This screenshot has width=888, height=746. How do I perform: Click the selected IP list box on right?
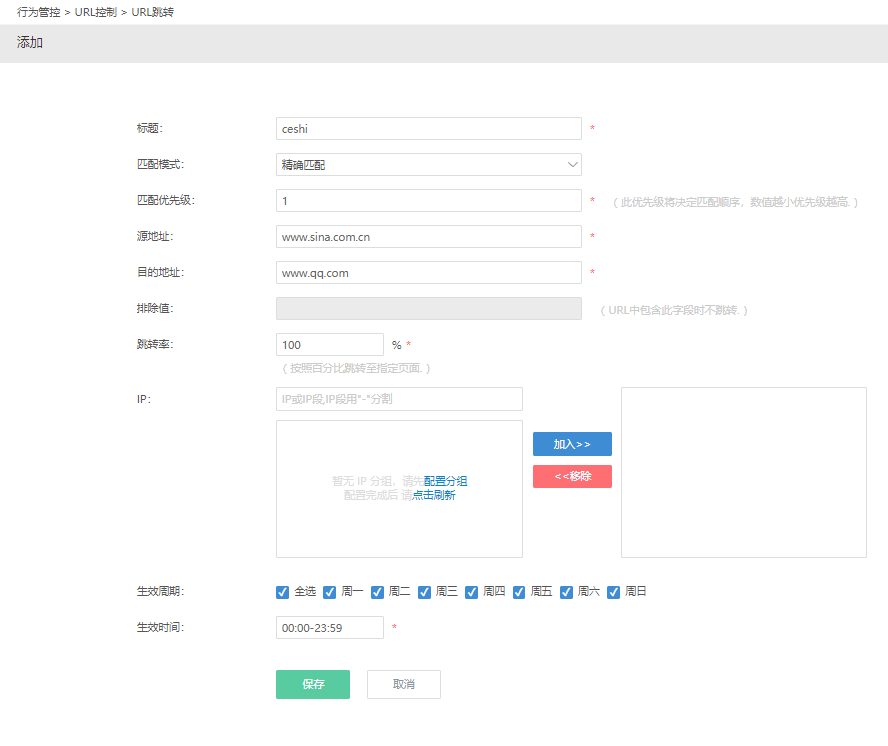point(743,472)
